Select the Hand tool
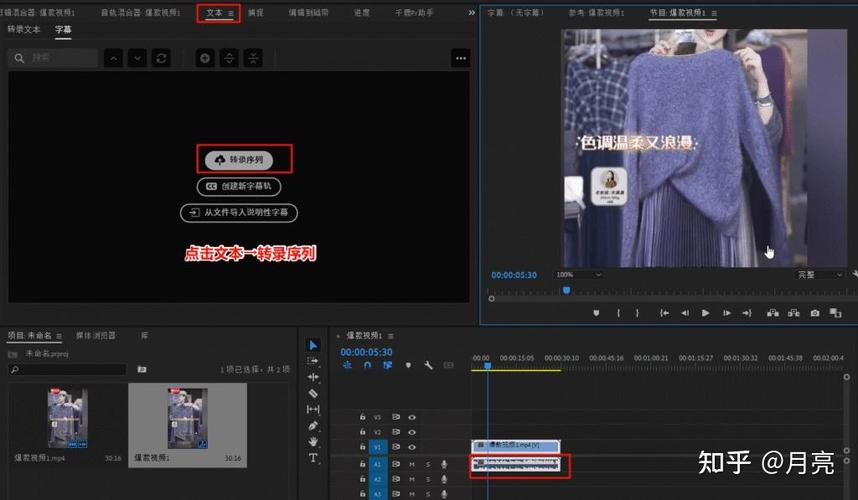This screenshot has height=500, width=858. click(x=313, y=441)
